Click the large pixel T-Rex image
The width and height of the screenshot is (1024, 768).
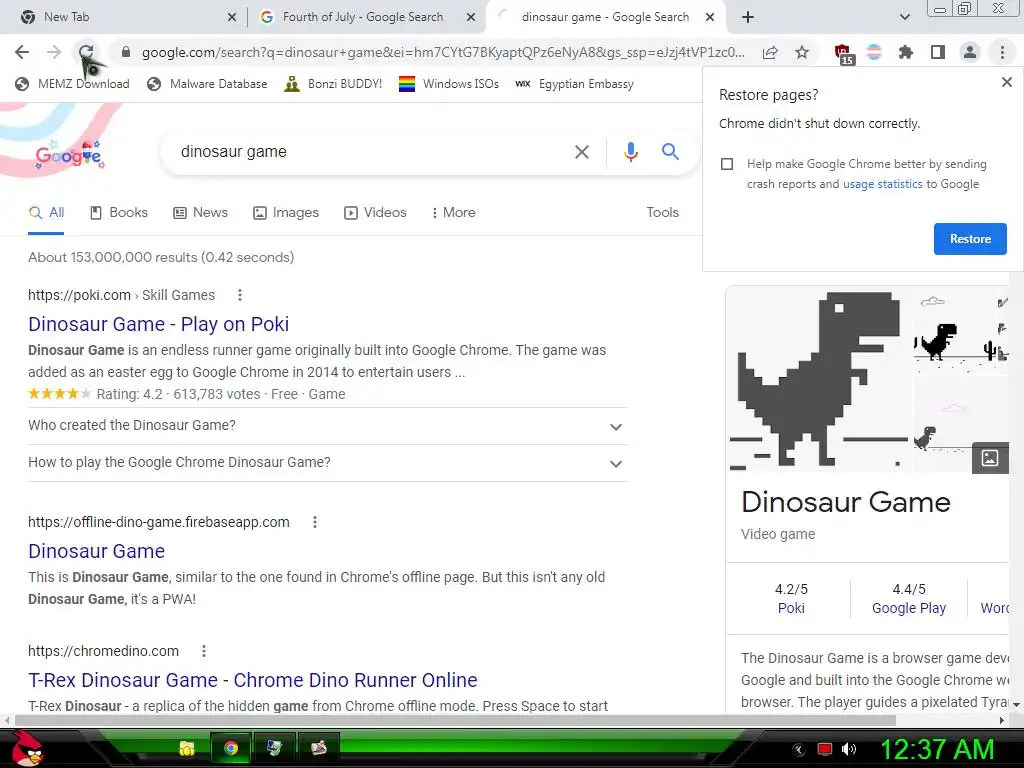point(818,380)
